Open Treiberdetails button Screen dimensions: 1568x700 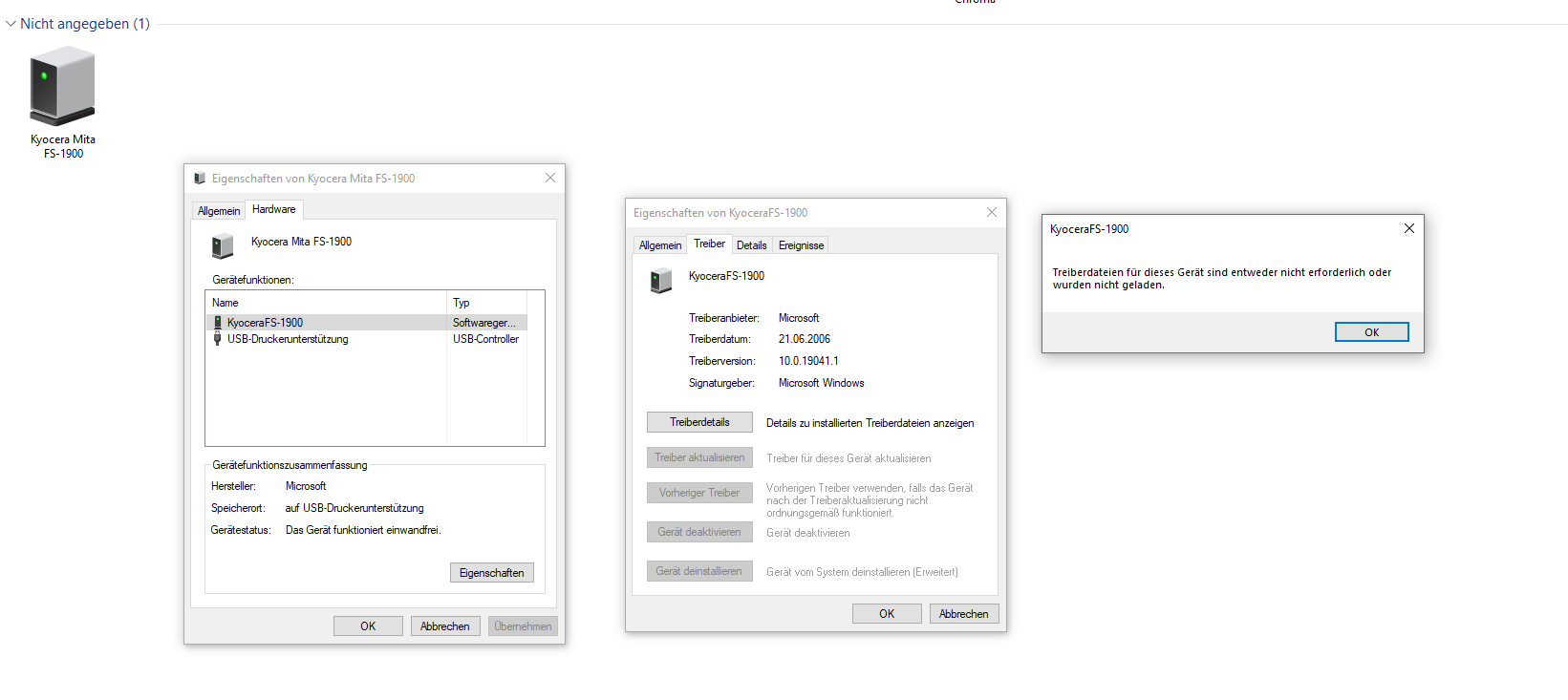[x=699, y=422]
